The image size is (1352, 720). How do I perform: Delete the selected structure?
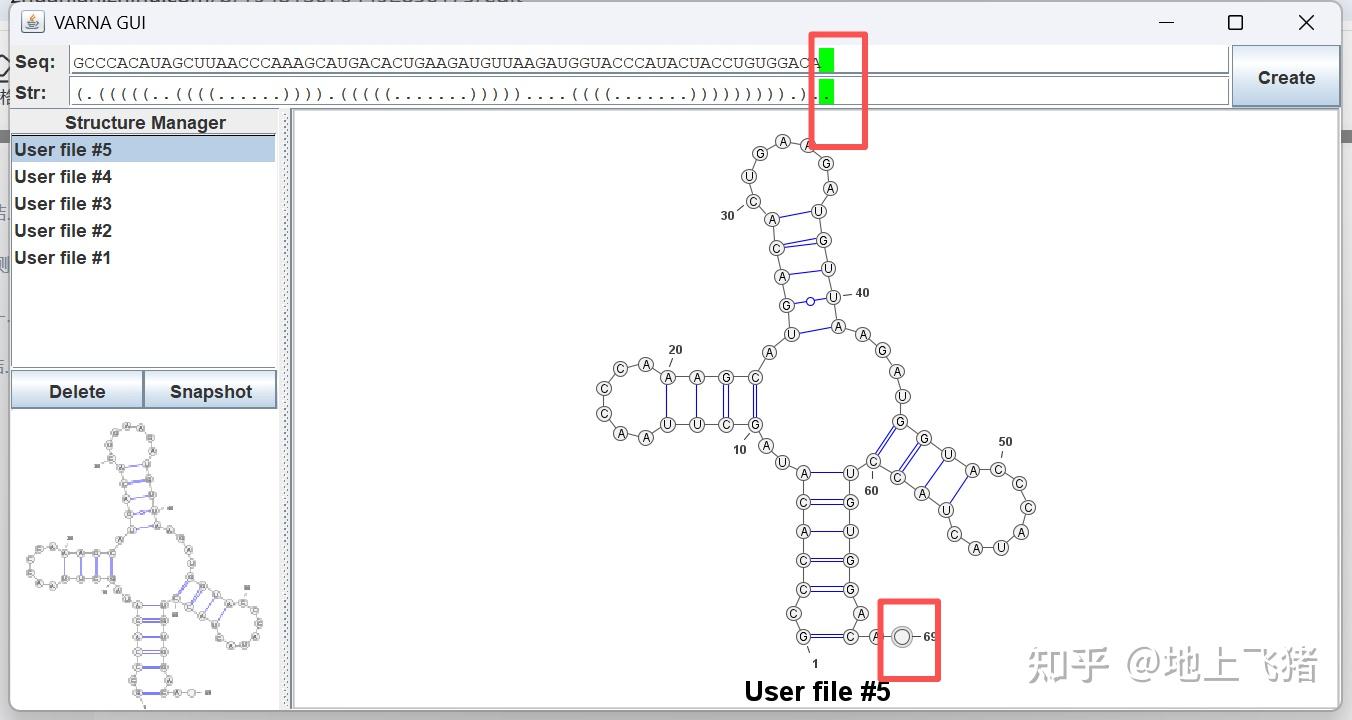[77, 391]
